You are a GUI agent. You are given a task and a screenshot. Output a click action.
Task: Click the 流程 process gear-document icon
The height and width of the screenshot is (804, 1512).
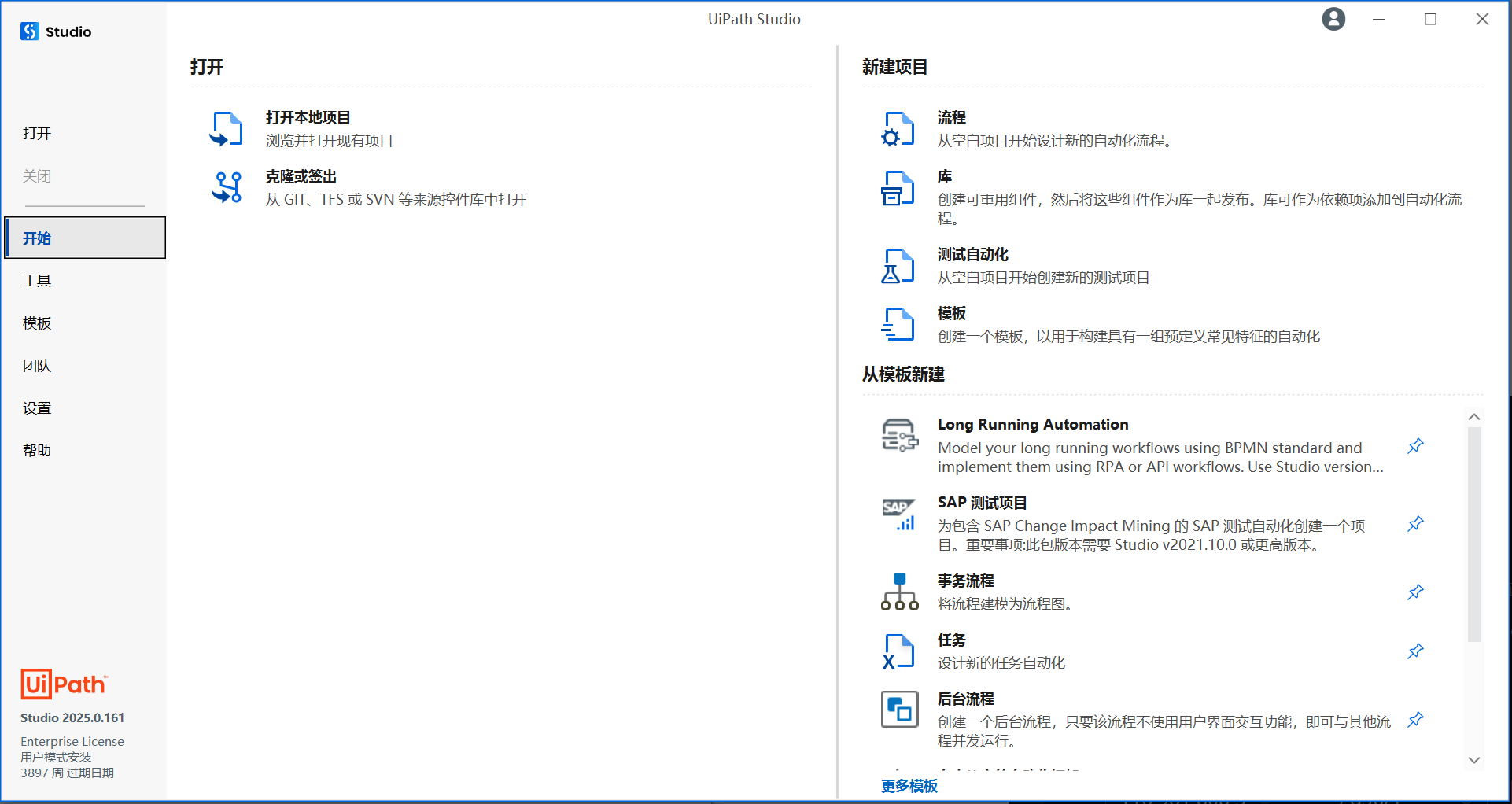click(898, 129)
